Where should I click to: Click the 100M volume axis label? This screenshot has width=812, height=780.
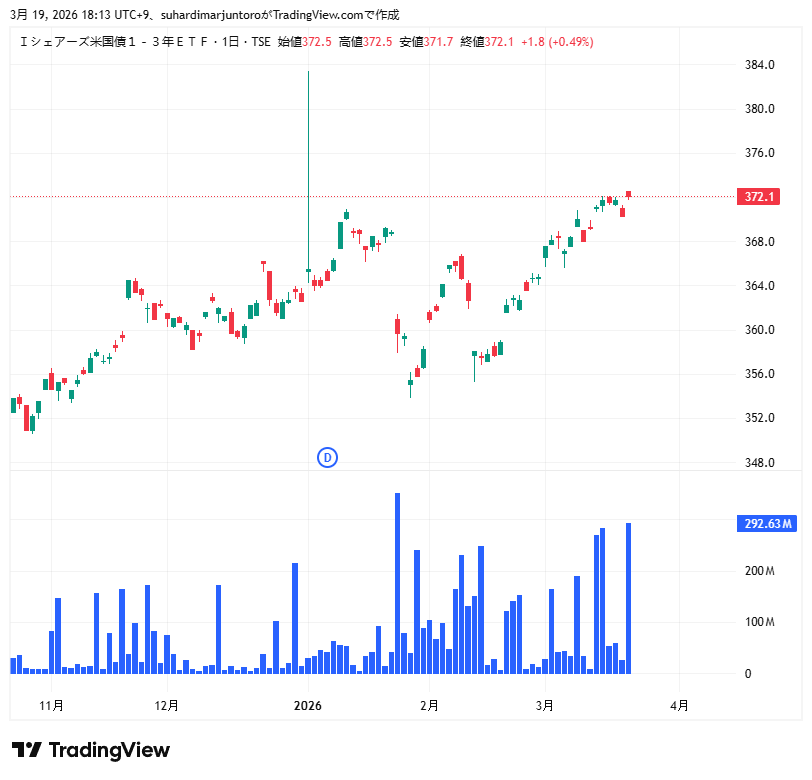760,622
